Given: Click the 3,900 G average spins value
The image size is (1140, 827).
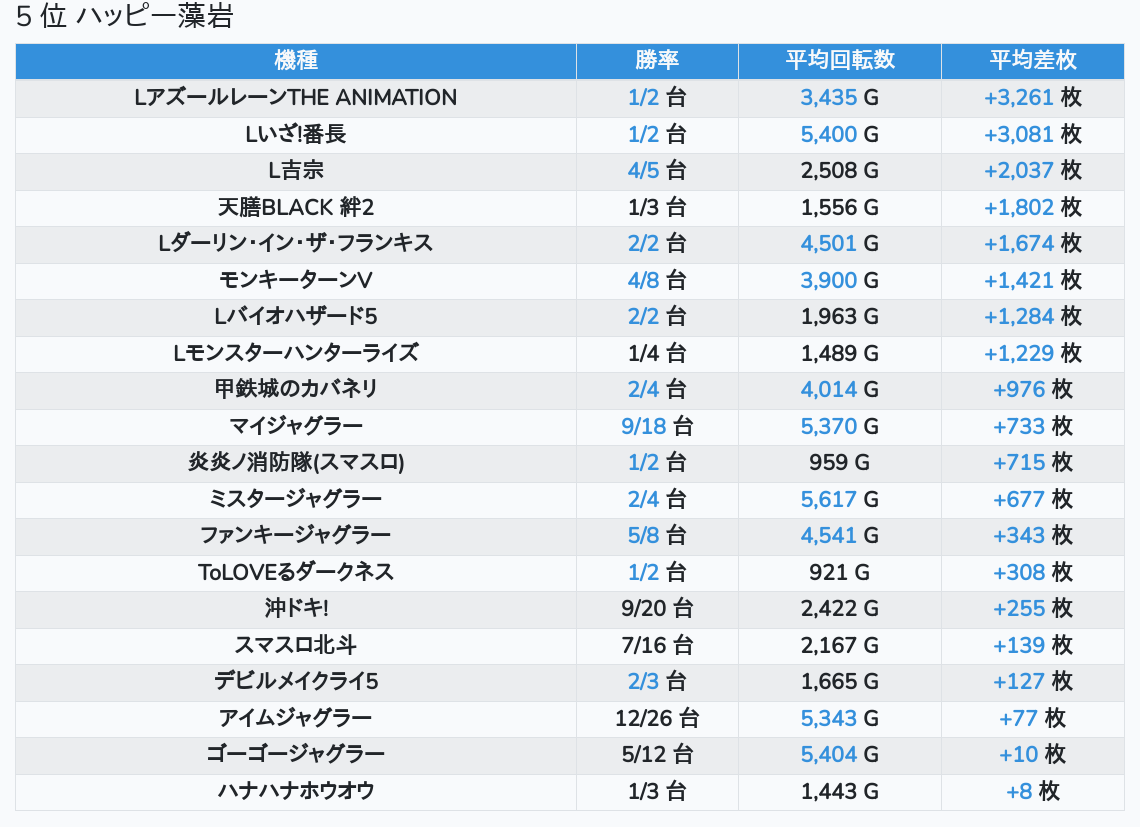Looking at the screenshot, I should click(840, 280).
